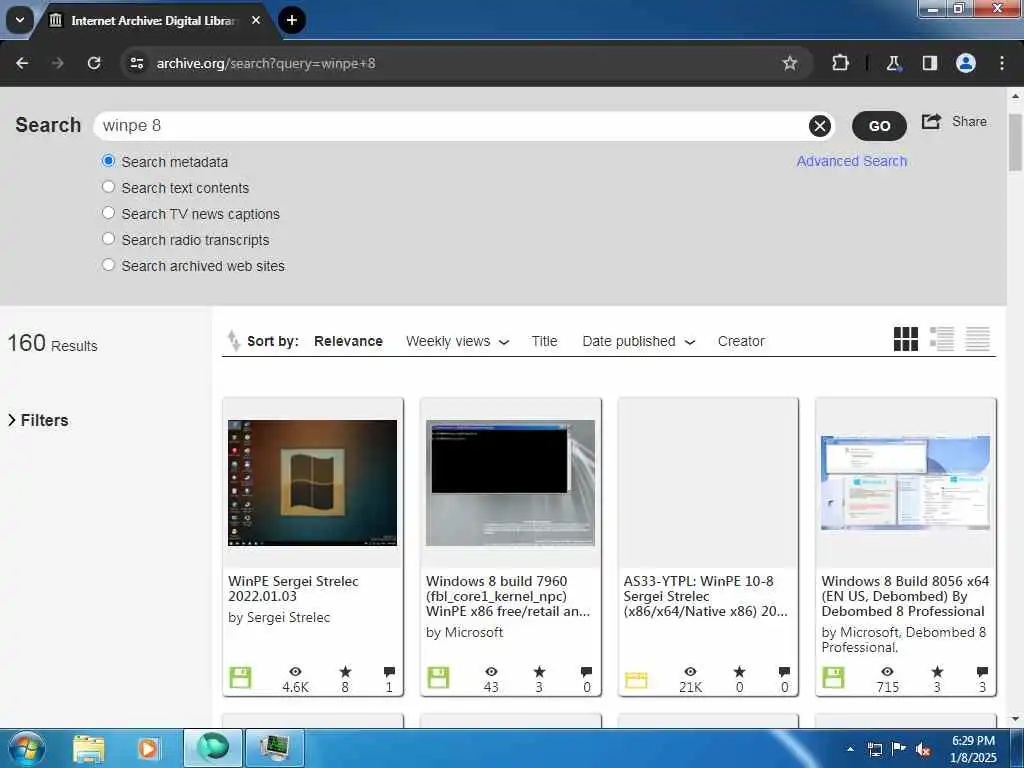Sort results by Relevance
1024x768 pixels.
[x=348, y=342]
